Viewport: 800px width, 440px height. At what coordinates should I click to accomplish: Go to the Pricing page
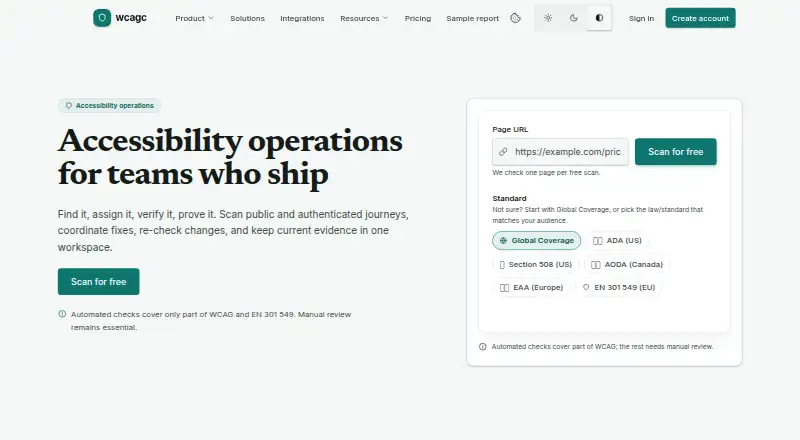[x=418, y=18]
